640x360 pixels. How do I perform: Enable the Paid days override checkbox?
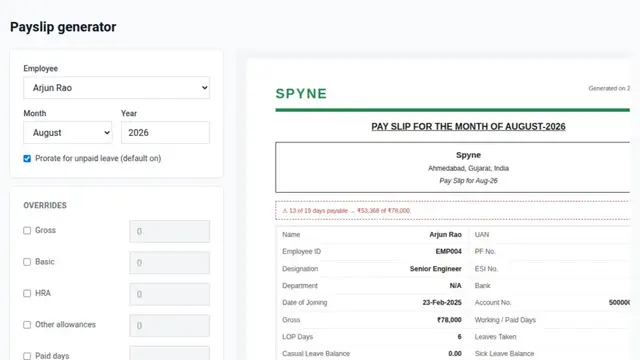27,356
